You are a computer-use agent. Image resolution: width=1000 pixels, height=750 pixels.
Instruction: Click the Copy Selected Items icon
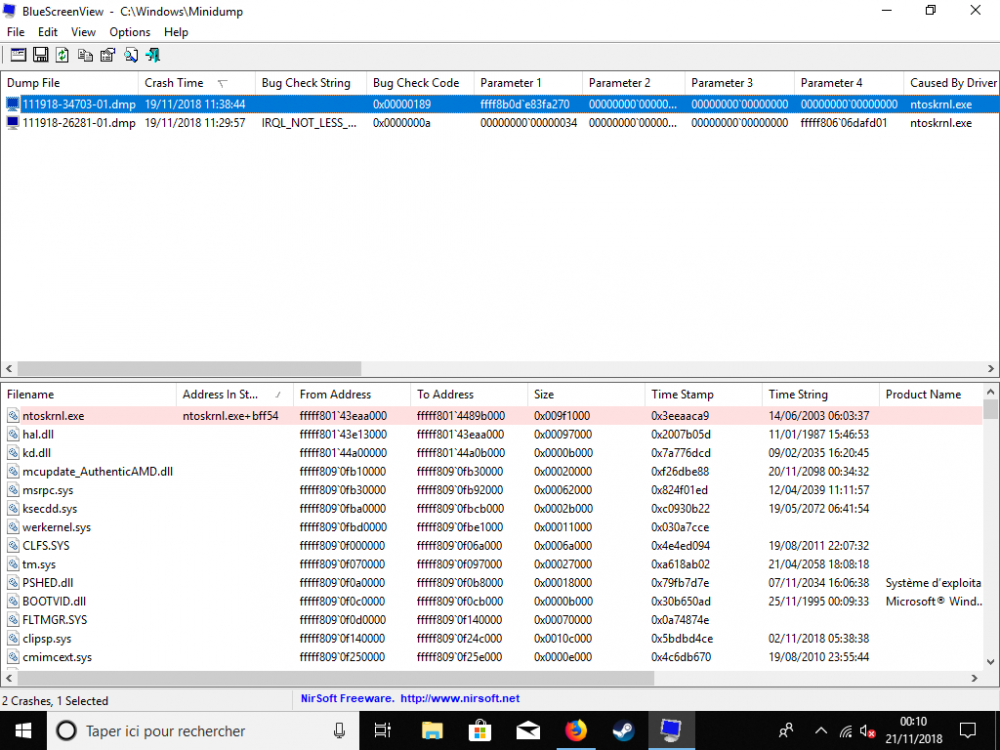[85, 55]
